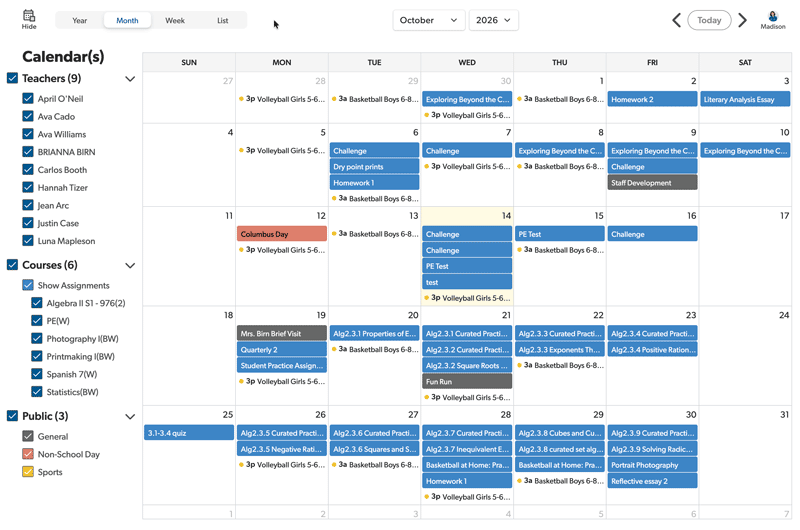
Task: Switch to List view
Action: [x=222, y=20]
